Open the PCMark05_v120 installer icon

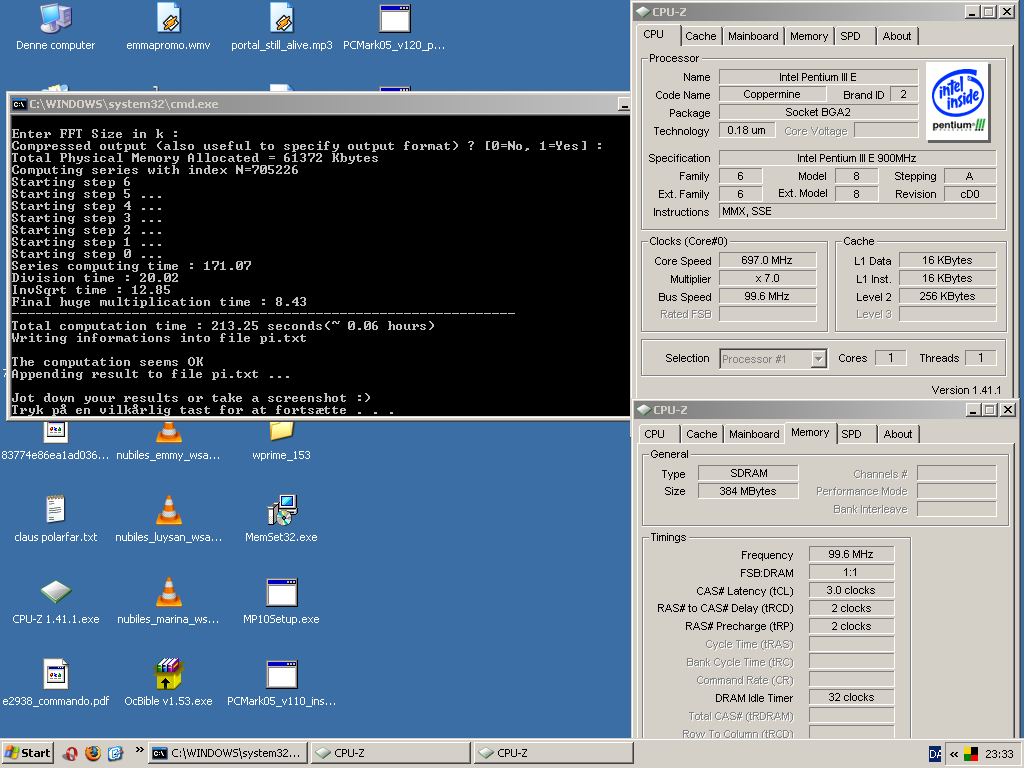point(394,20)
